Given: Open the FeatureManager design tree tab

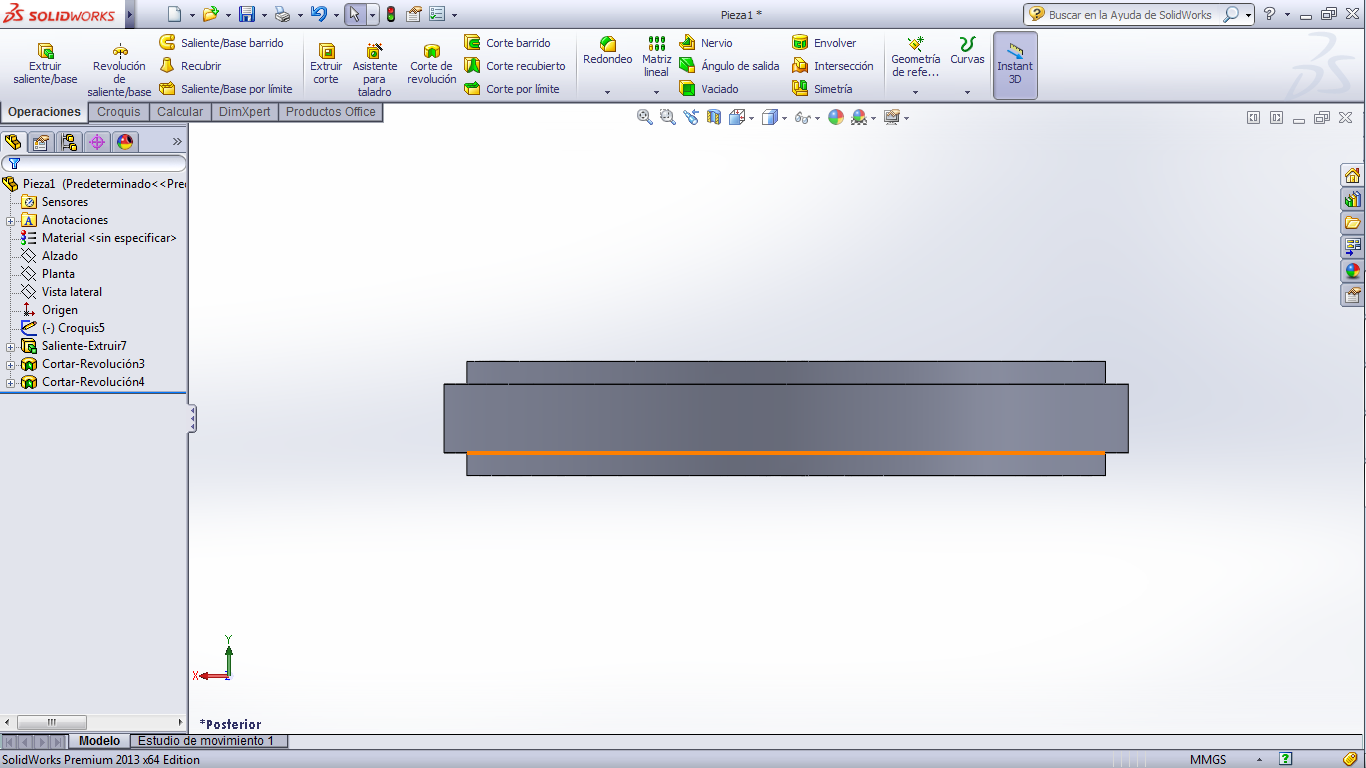Looking at the screenshot, I should 13,142.
